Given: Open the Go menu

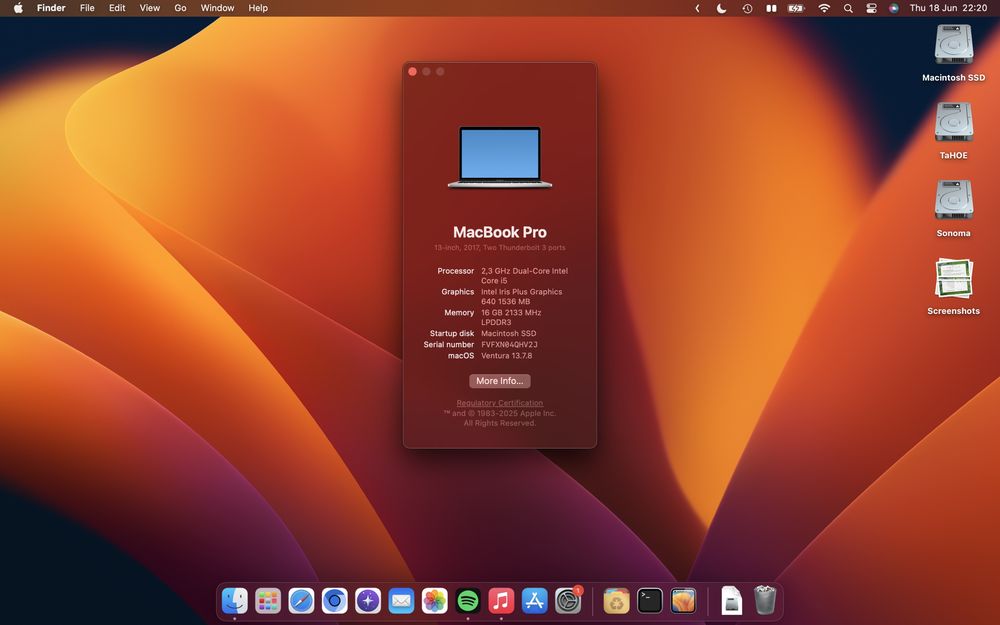Looking at the screenshot, I should click(x=180, y=8).
